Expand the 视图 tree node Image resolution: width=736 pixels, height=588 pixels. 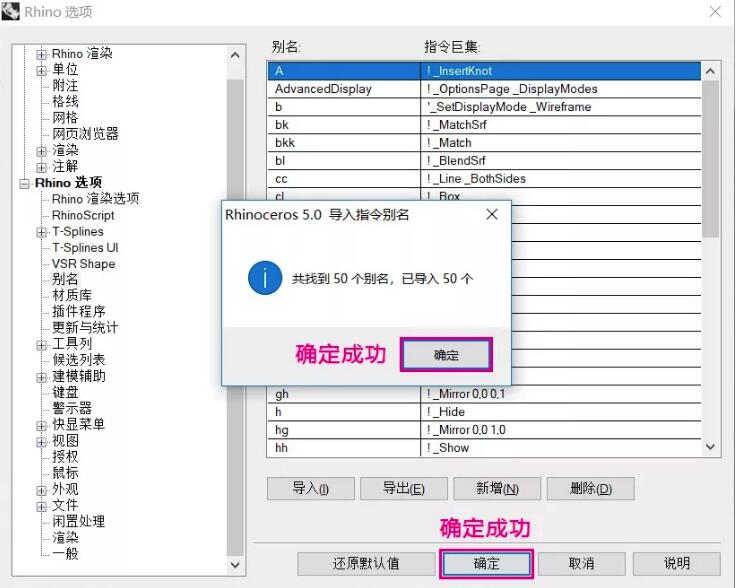(x=41, y=442)
